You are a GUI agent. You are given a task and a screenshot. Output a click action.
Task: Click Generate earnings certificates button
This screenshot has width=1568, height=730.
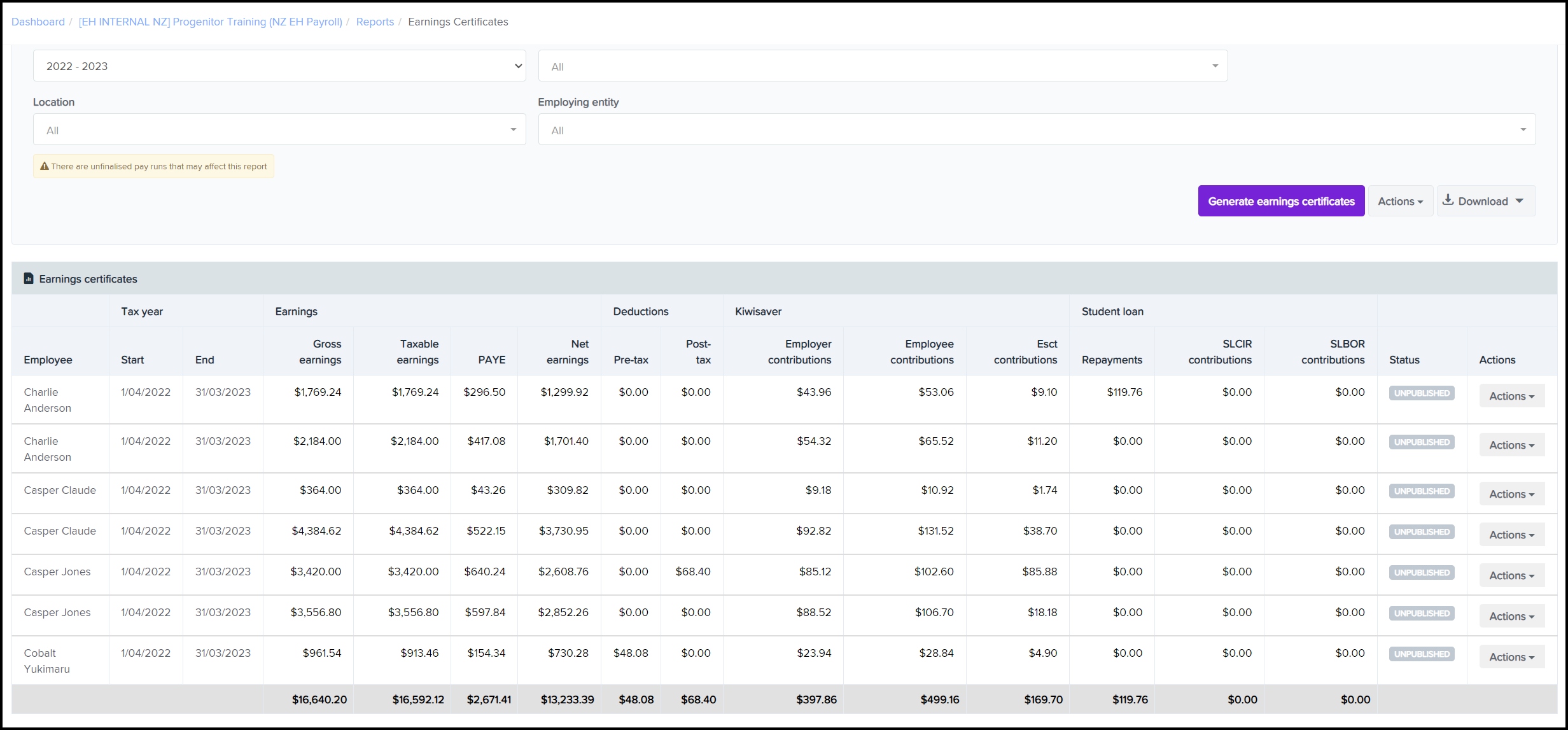coord(1280,201)
